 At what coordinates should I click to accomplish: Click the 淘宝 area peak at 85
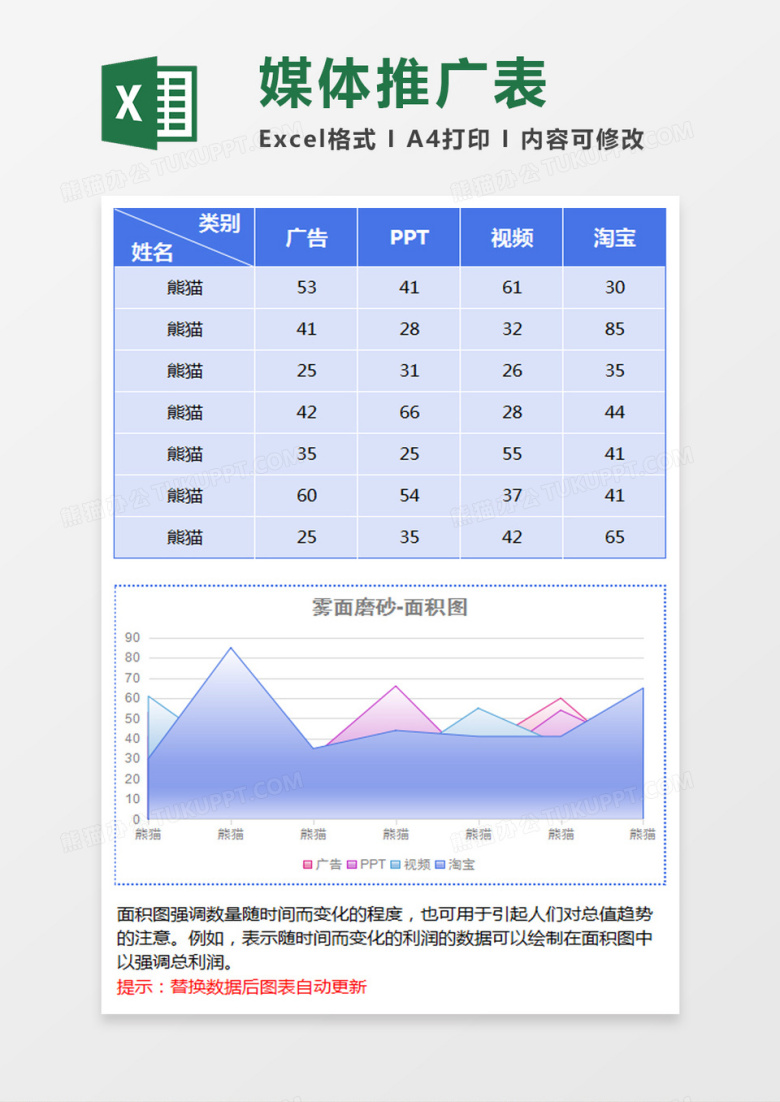pyautogui.click(x=230, y=648)
